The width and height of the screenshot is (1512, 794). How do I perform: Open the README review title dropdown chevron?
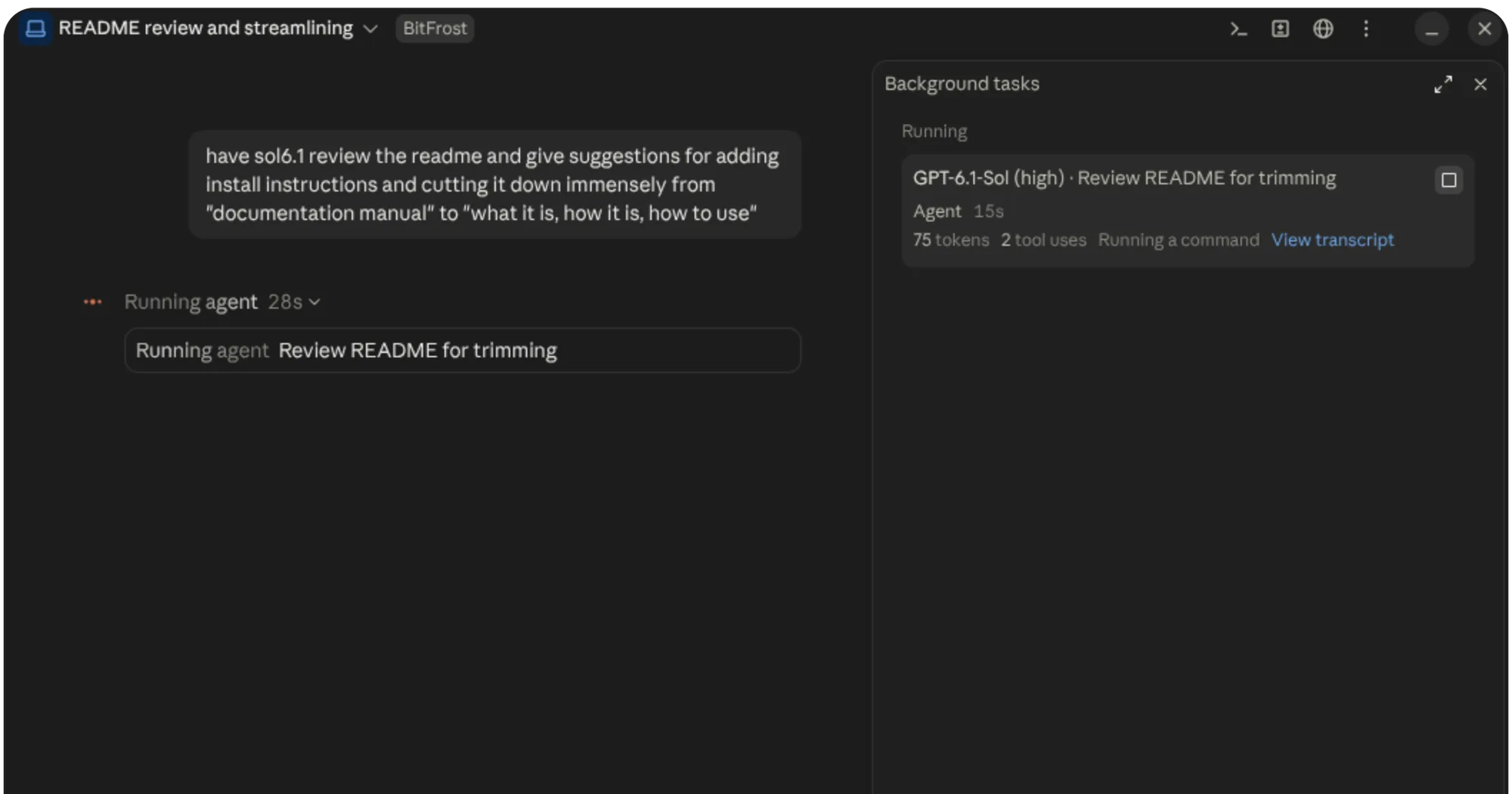370,29
